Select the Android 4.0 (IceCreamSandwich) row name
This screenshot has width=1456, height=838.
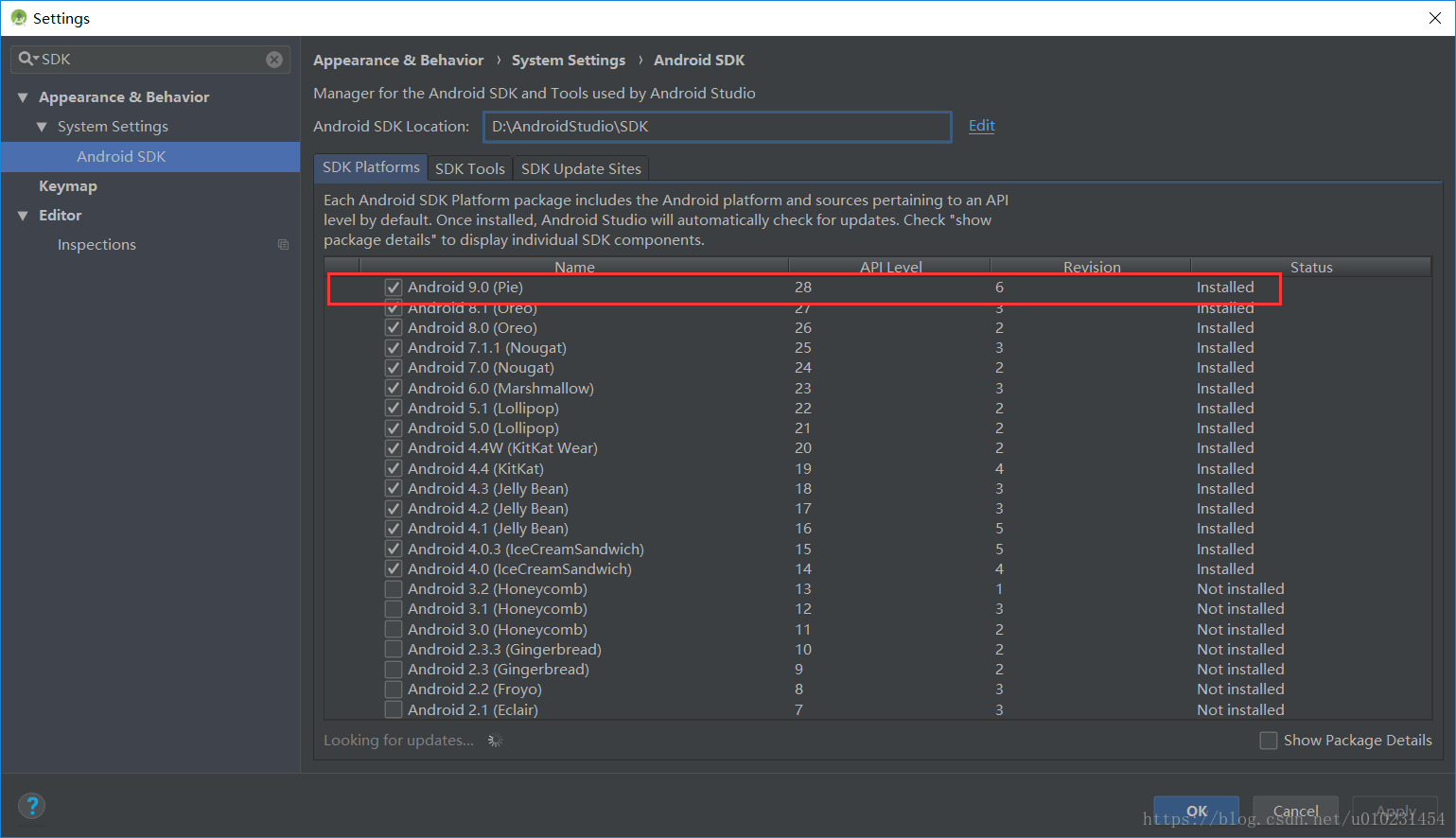[519, 569]
